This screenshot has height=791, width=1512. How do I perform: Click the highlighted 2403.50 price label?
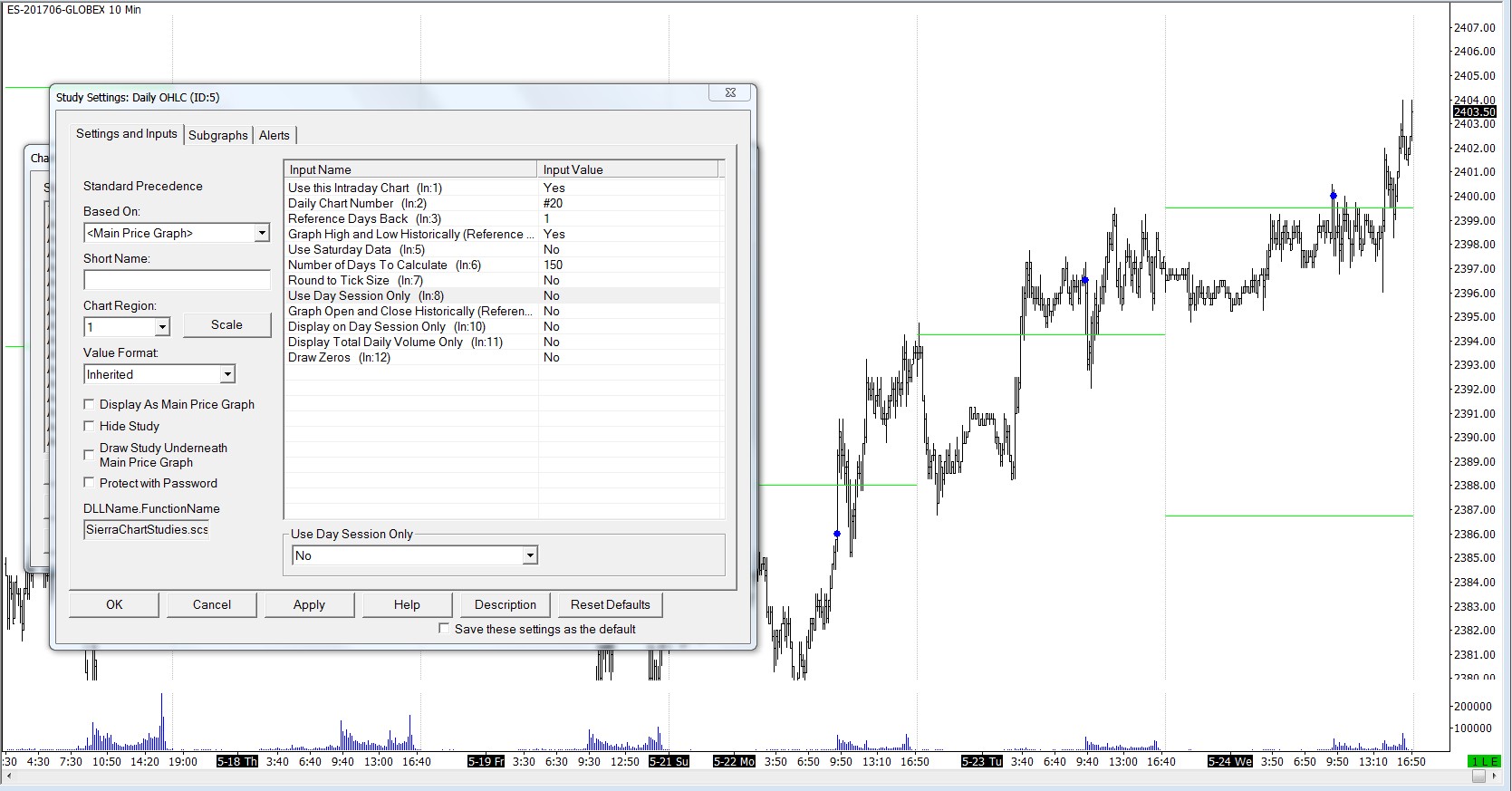1474,111
